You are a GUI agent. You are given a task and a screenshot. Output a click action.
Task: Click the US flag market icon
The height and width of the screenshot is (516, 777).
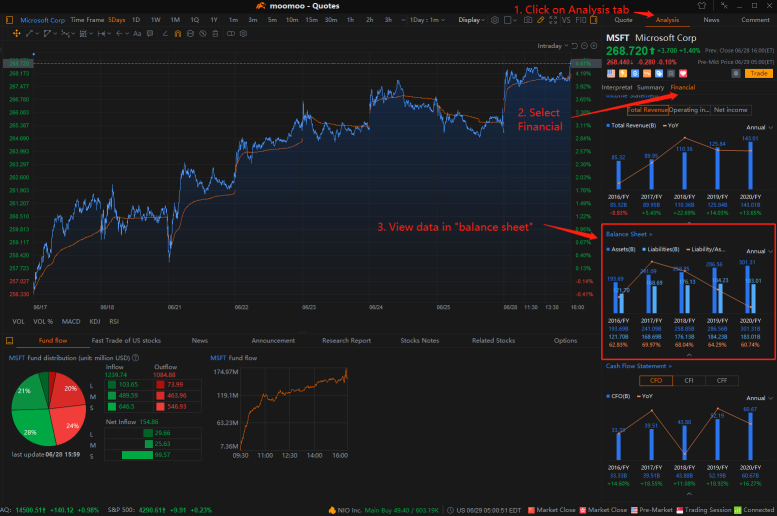coord(611,73)
